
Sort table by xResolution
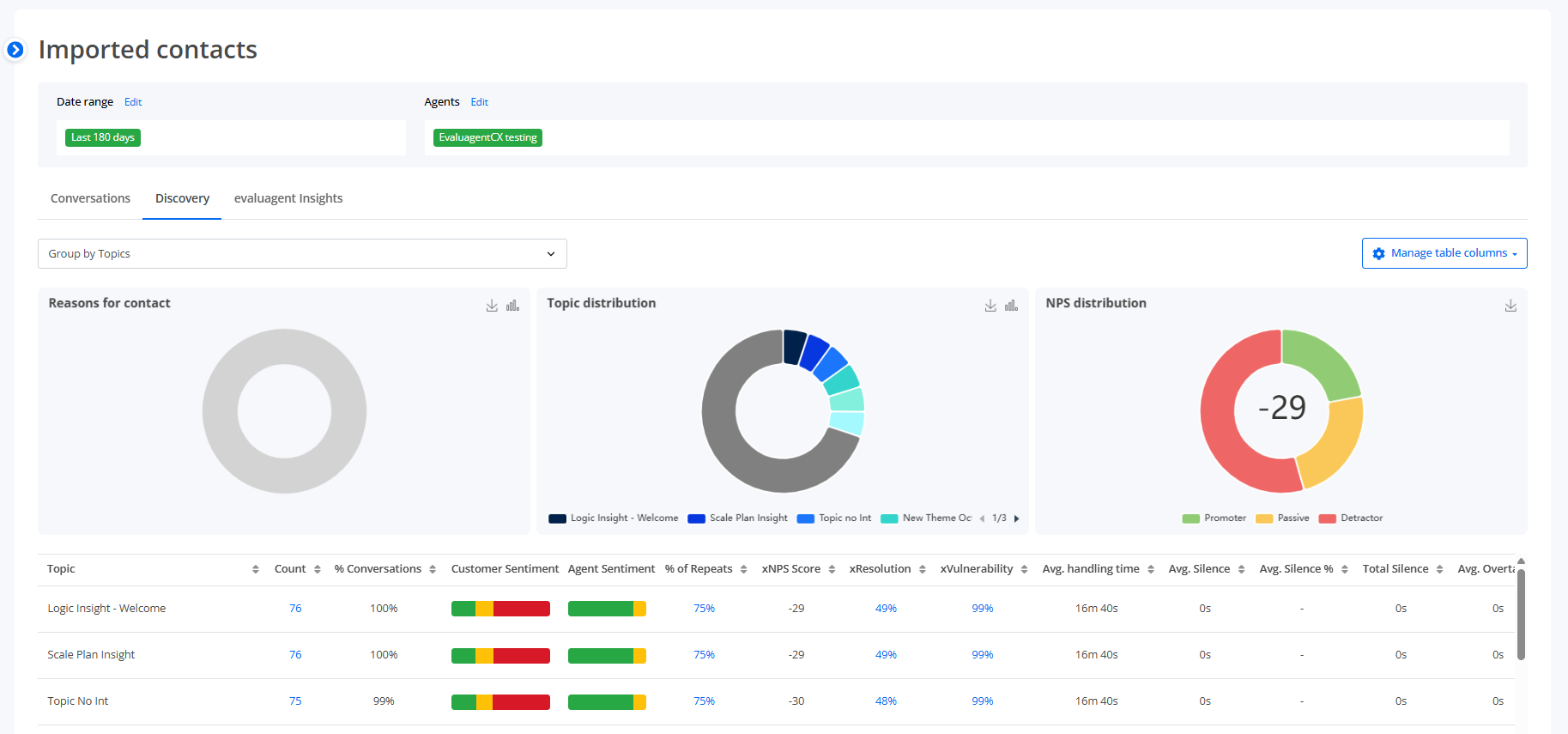pyautogui.click(x=923, y=569)
